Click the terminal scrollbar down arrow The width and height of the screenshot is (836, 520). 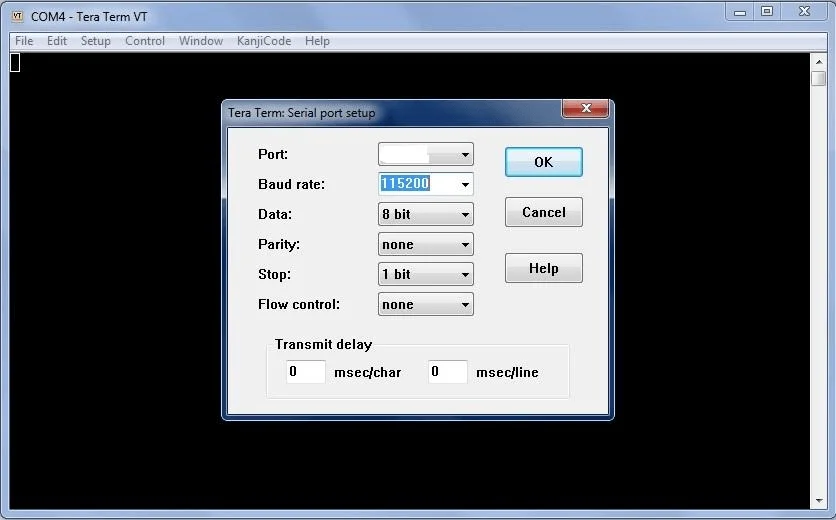[x=819, y=501]
